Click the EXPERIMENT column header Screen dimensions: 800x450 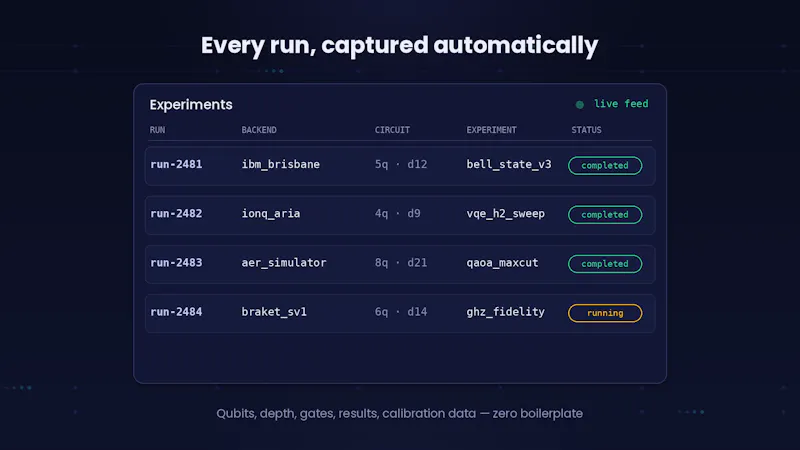click(x=491, y=130)
